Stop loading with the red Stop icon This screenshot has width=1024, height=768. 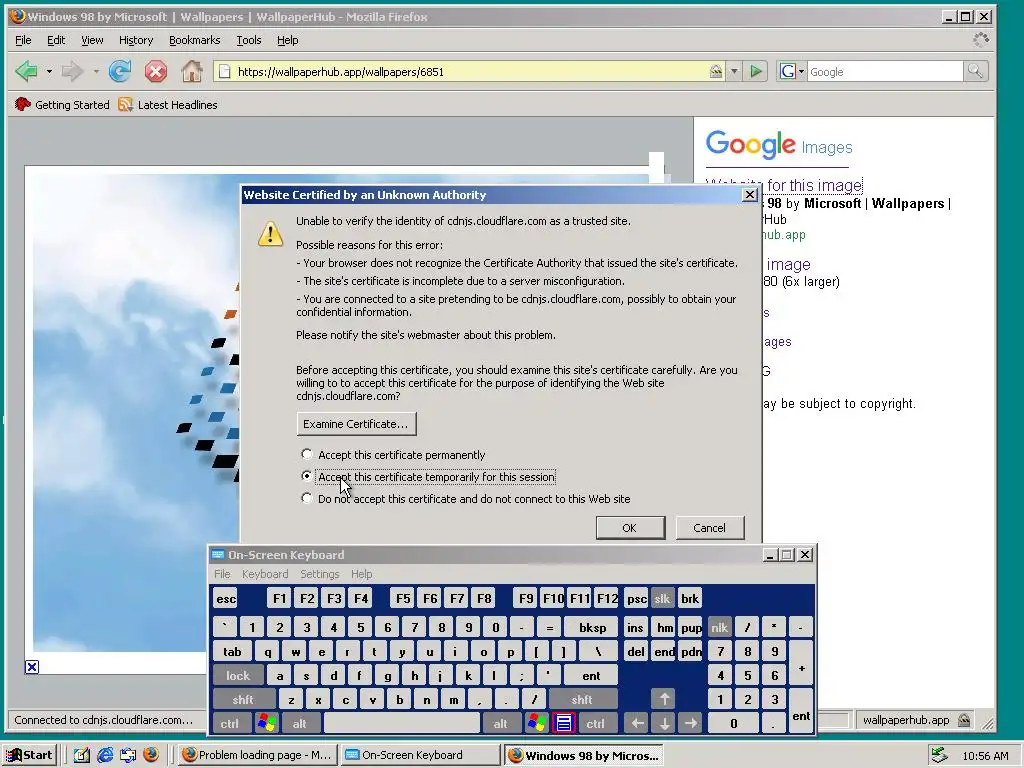155,71
